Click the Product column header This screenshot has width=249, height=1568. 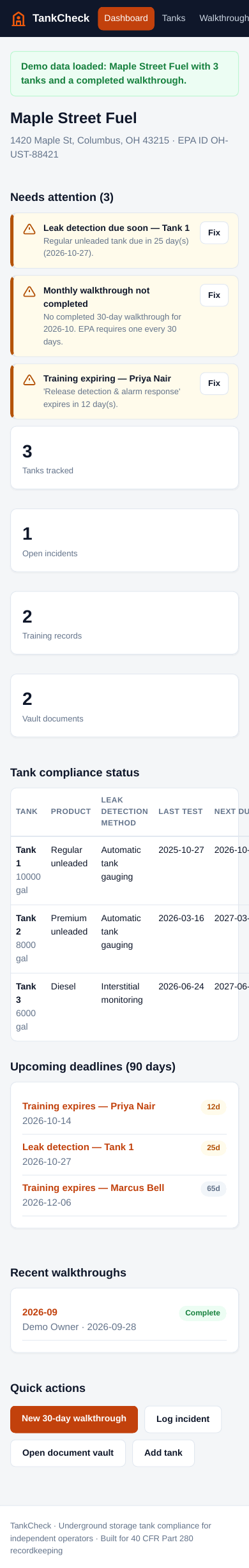pyautogui.click(x=71, y=811)
